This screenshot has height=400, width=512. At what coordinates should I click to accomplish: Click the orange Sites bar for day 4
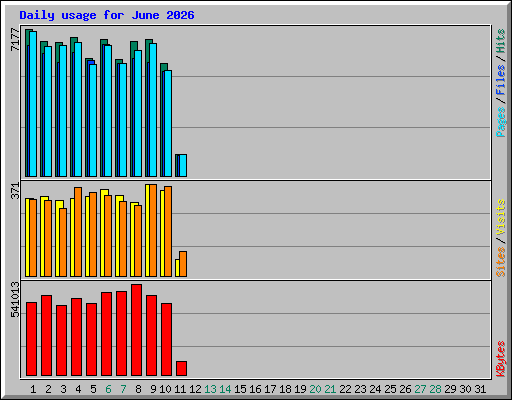point(78,232)
